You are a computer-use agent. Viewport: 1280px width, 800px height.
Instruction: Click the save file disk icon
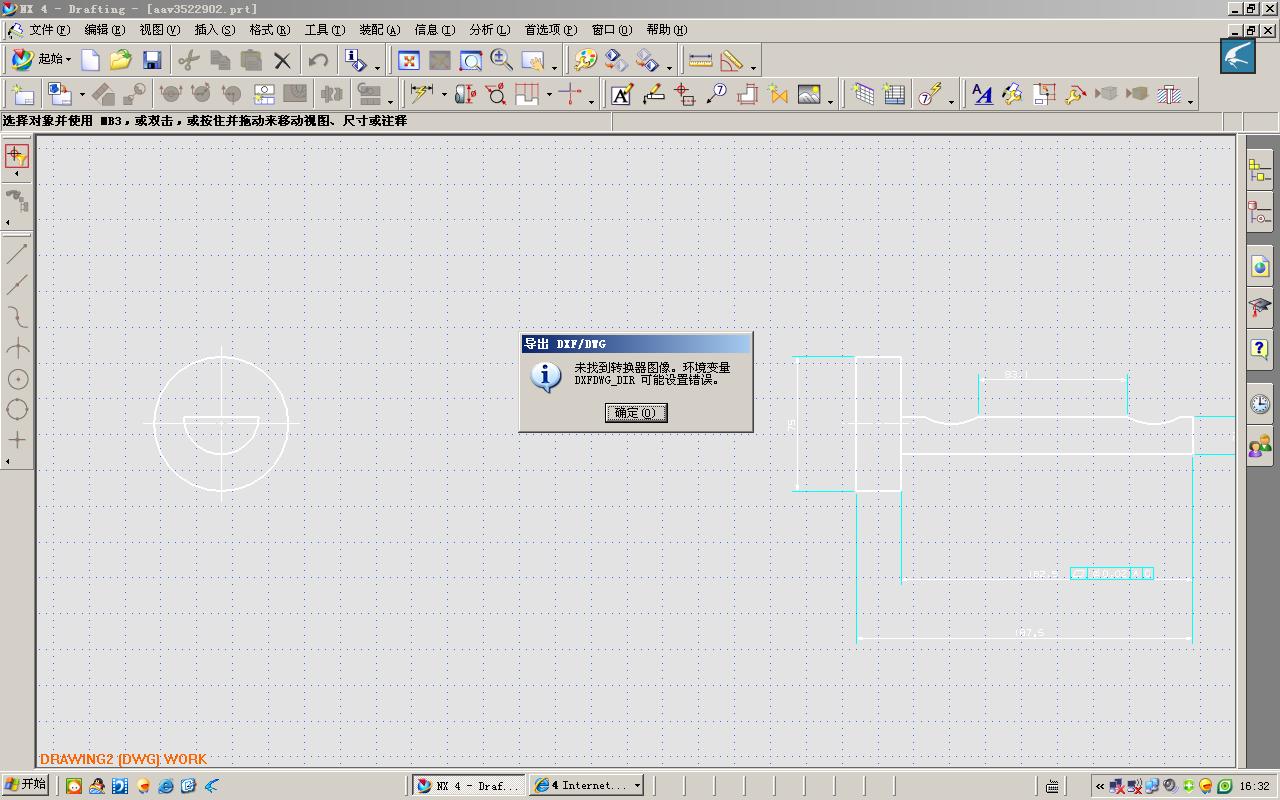coord(152,61)
